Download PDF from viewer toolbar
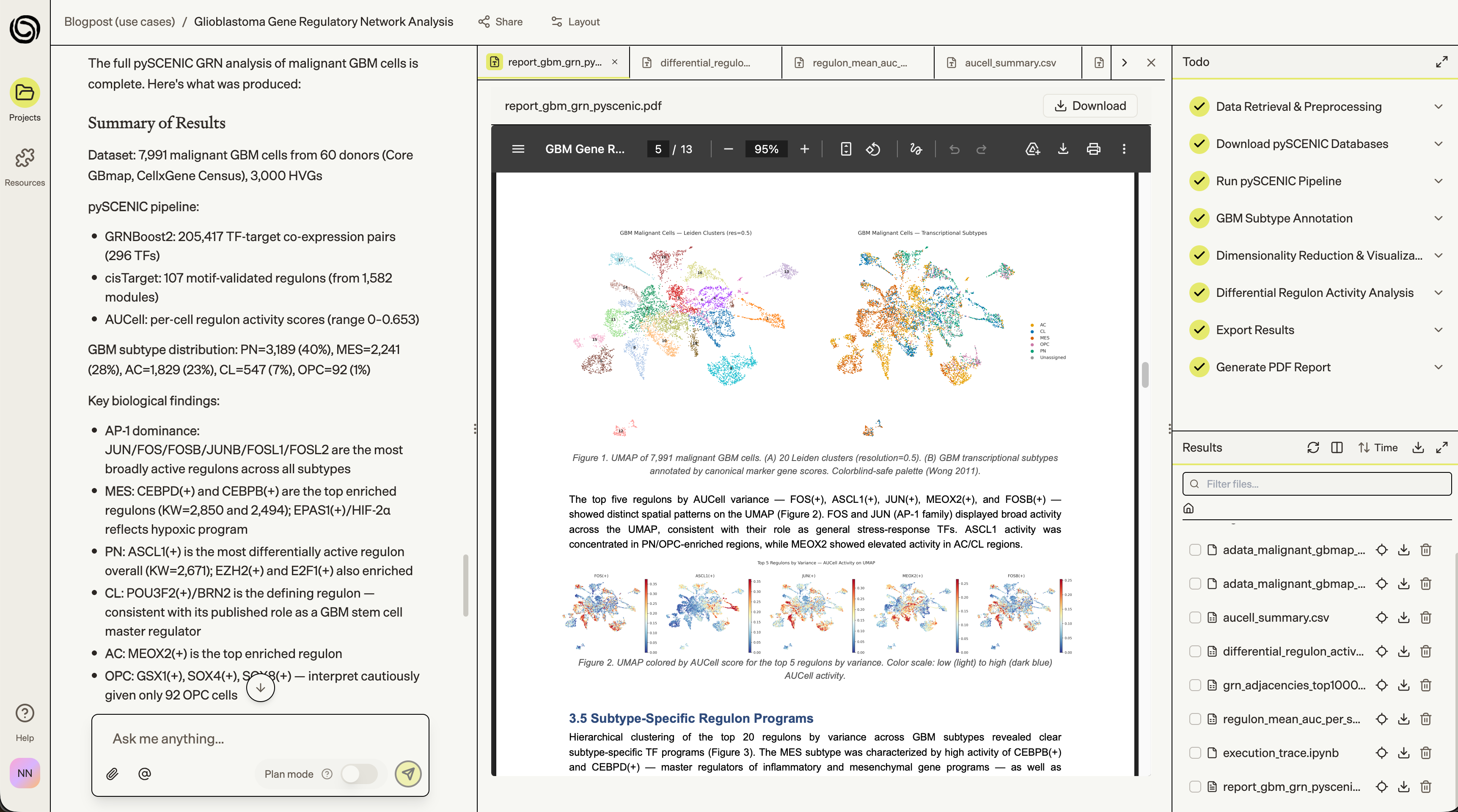1458x812 pixels. [x=1063, y=149]
